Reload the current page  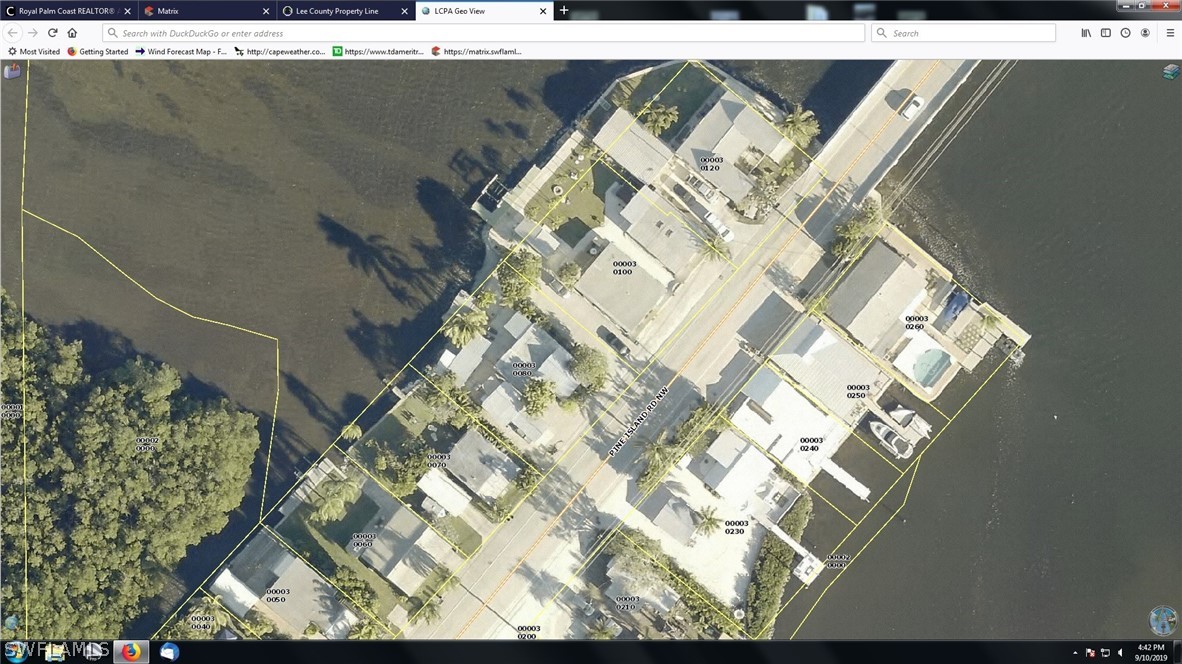click(53, 33)
